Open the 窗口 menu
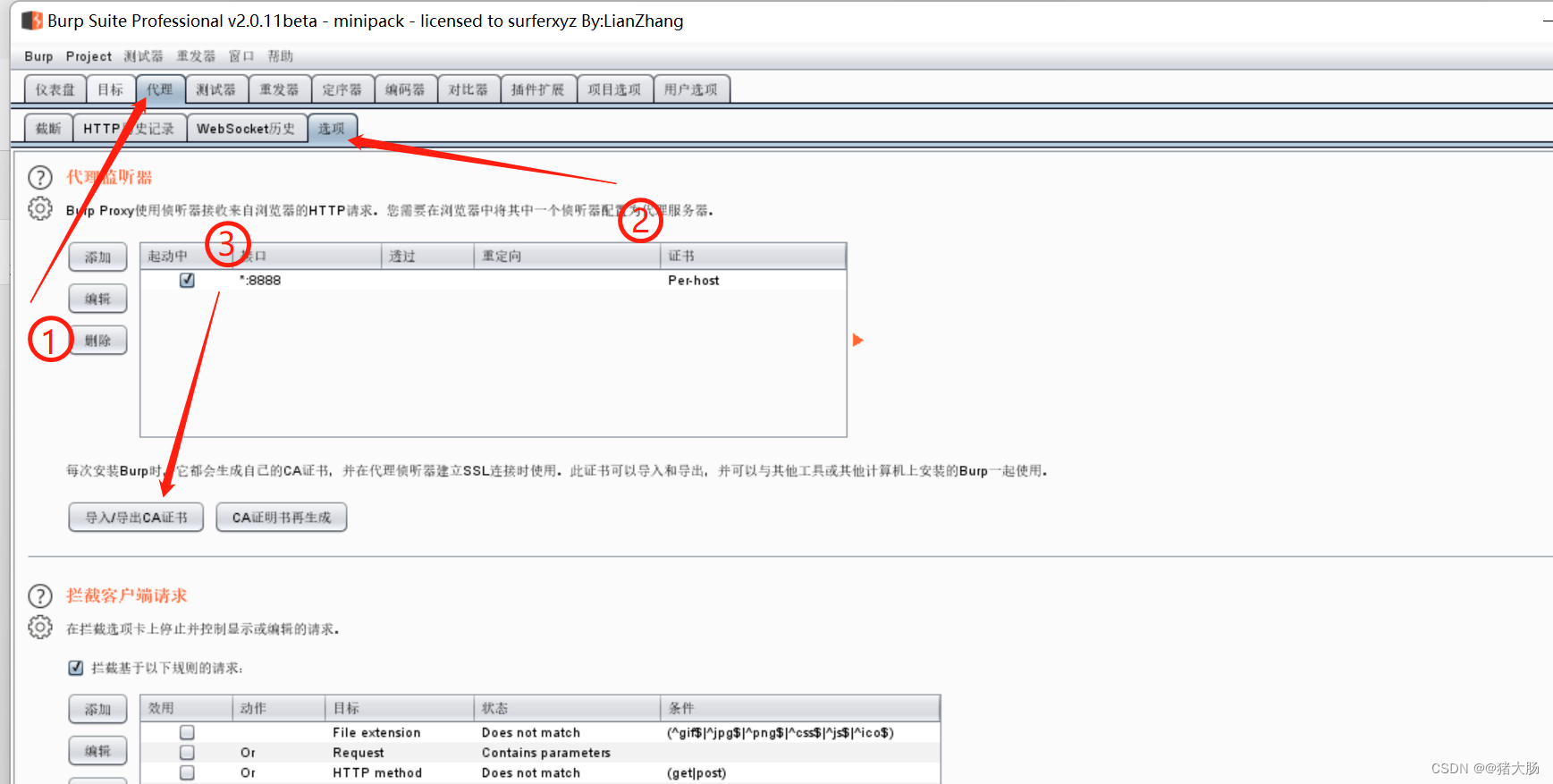The height and width of the screenshot is (784, 1553). (241, 56)
